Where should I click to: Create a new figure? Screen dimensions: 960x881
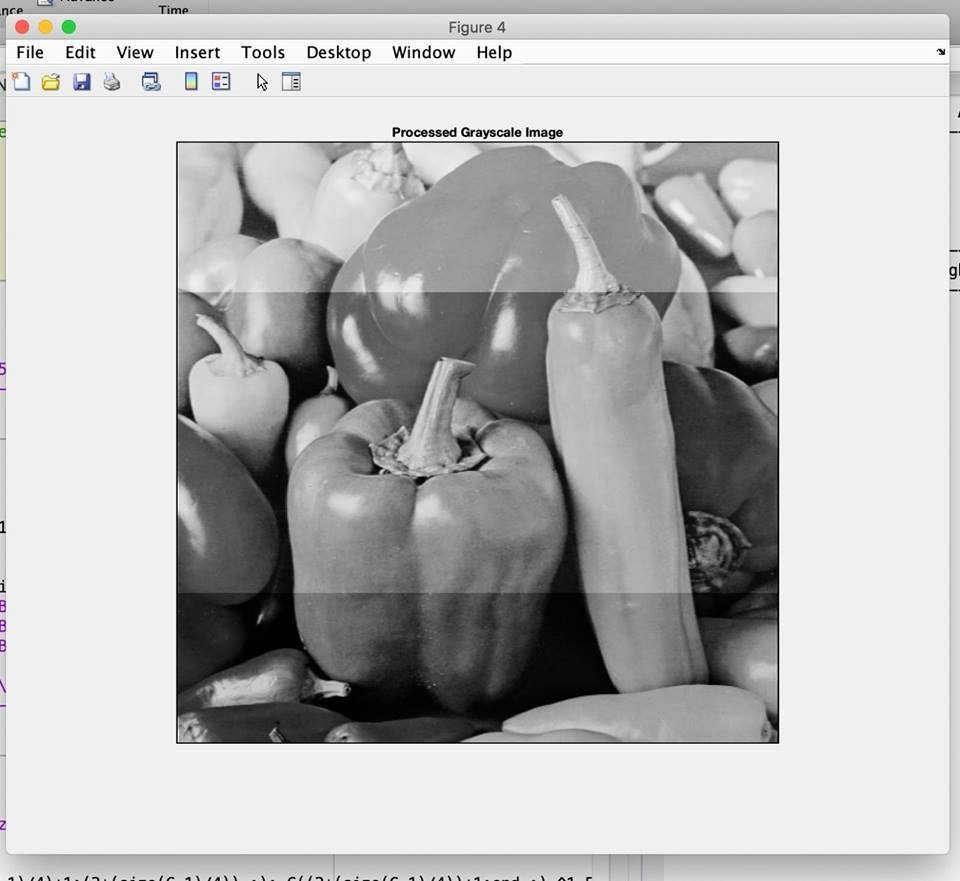[x=21, y=81]
